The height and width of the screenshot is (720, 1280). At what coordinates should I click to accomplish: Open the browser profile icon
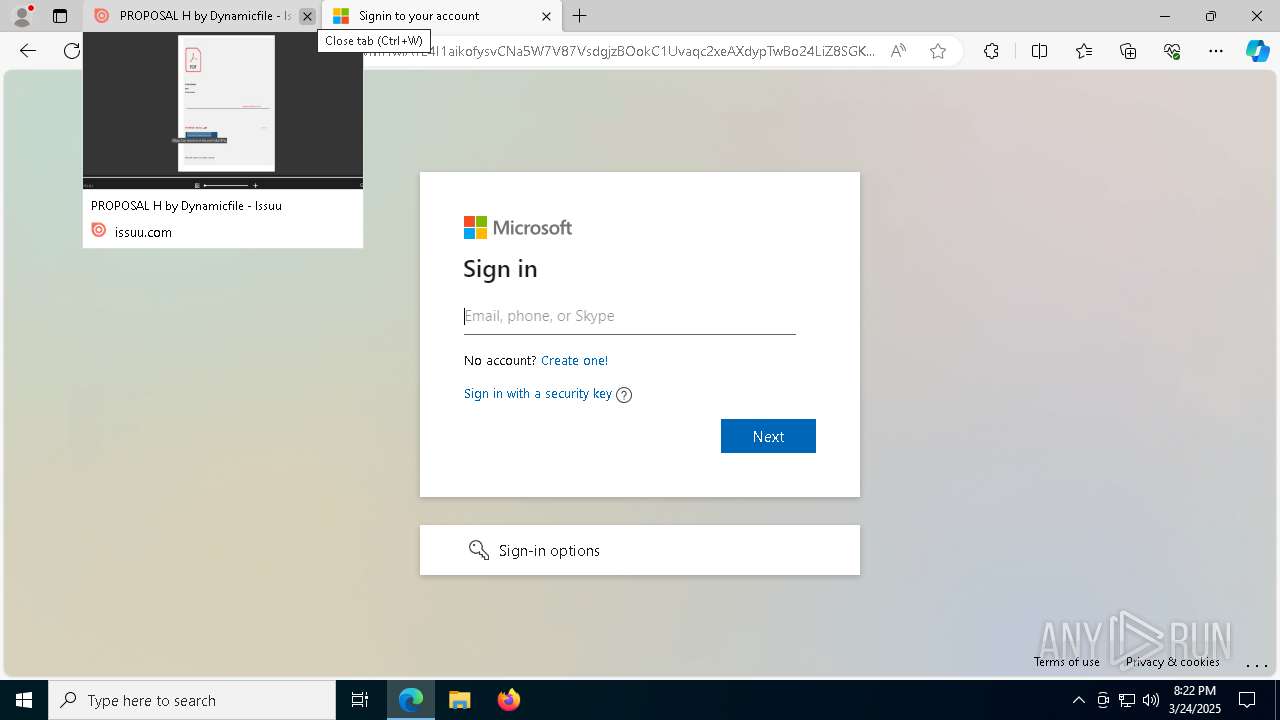pyautogui.click(x=22, y=16)
